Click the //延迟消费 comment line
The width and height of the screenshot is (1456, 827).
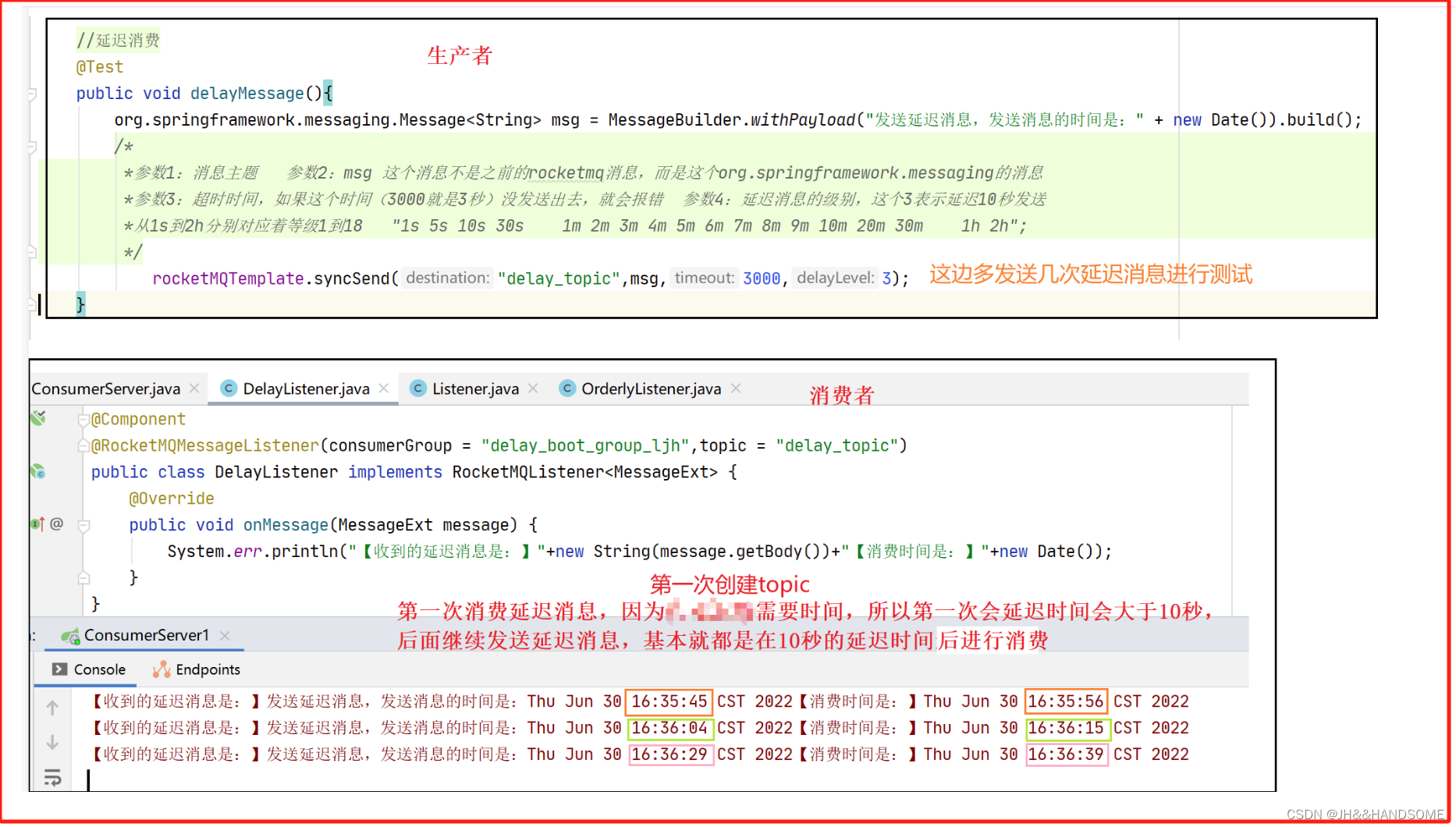(118, 41)
